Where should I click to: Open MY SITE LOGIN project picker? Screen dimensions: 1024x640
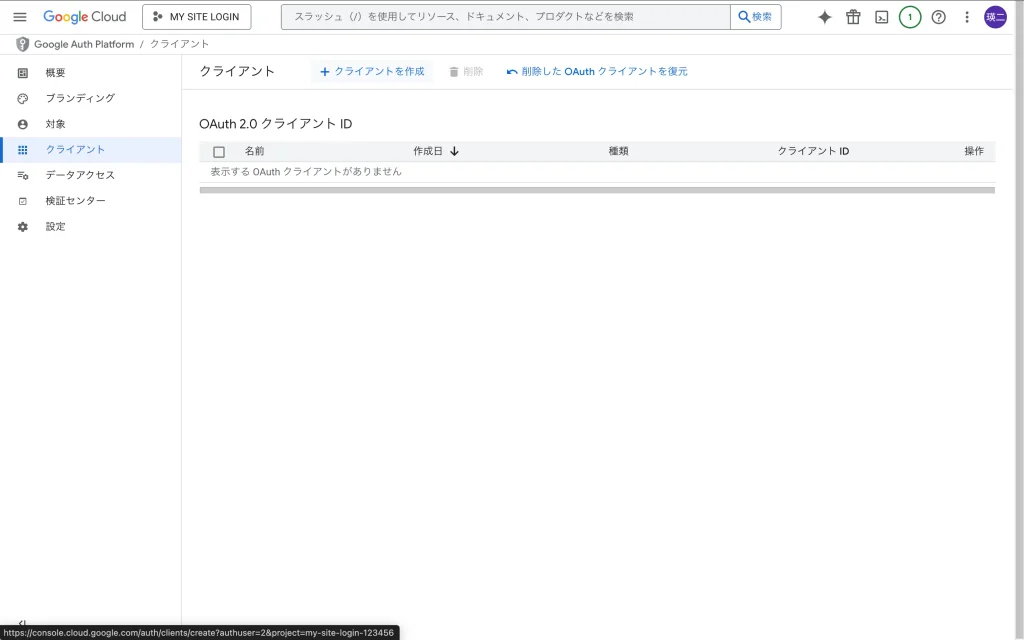pyautogui.click(x=197, y=17)
